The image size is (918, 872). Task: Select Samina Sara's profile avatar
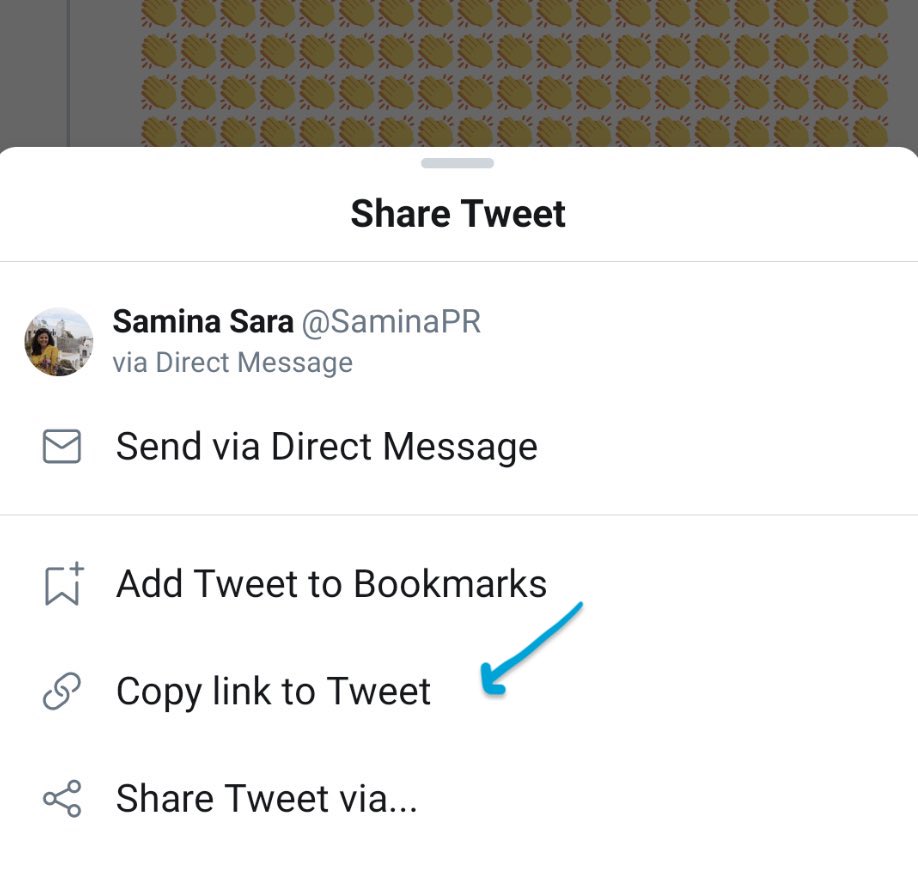pos(58,342)
